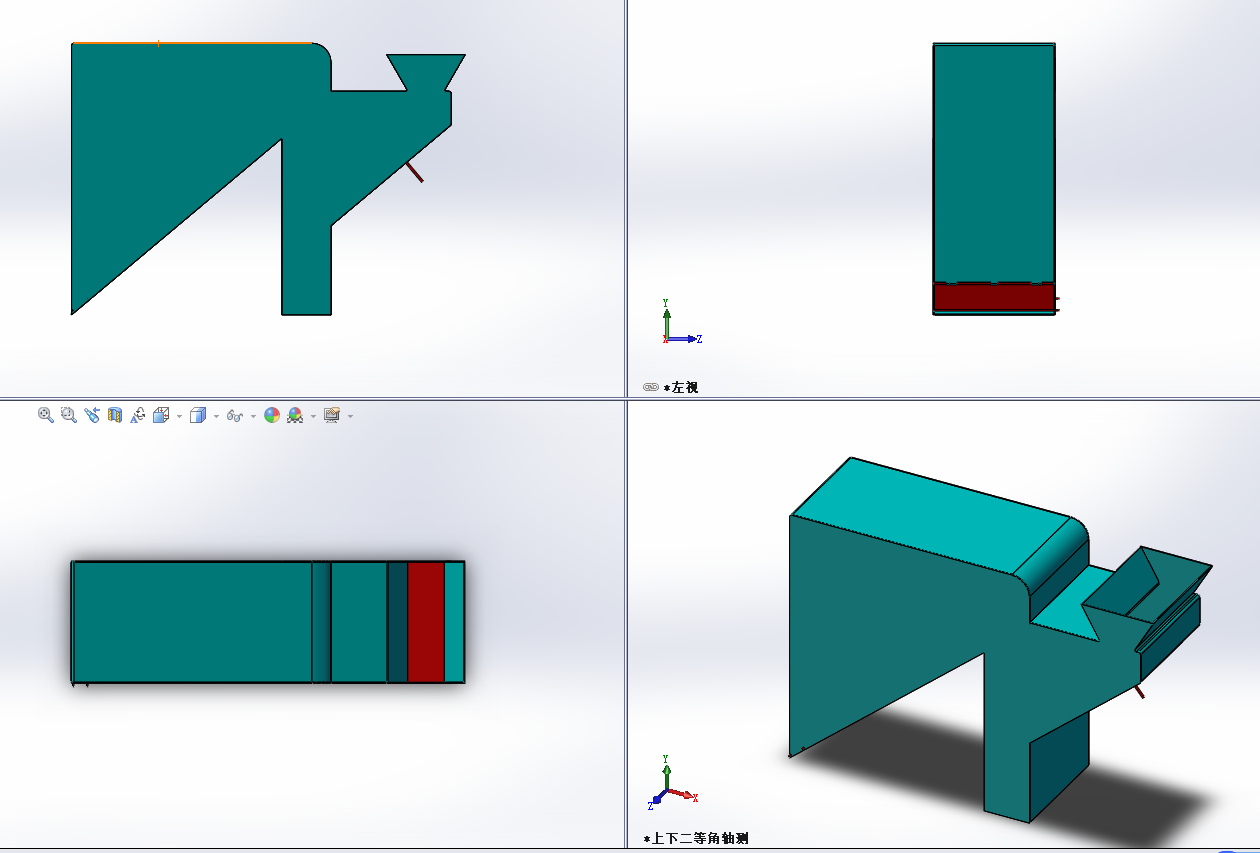Open the View Orientation cube icon
1260x853 pixels.
[161, 415]
